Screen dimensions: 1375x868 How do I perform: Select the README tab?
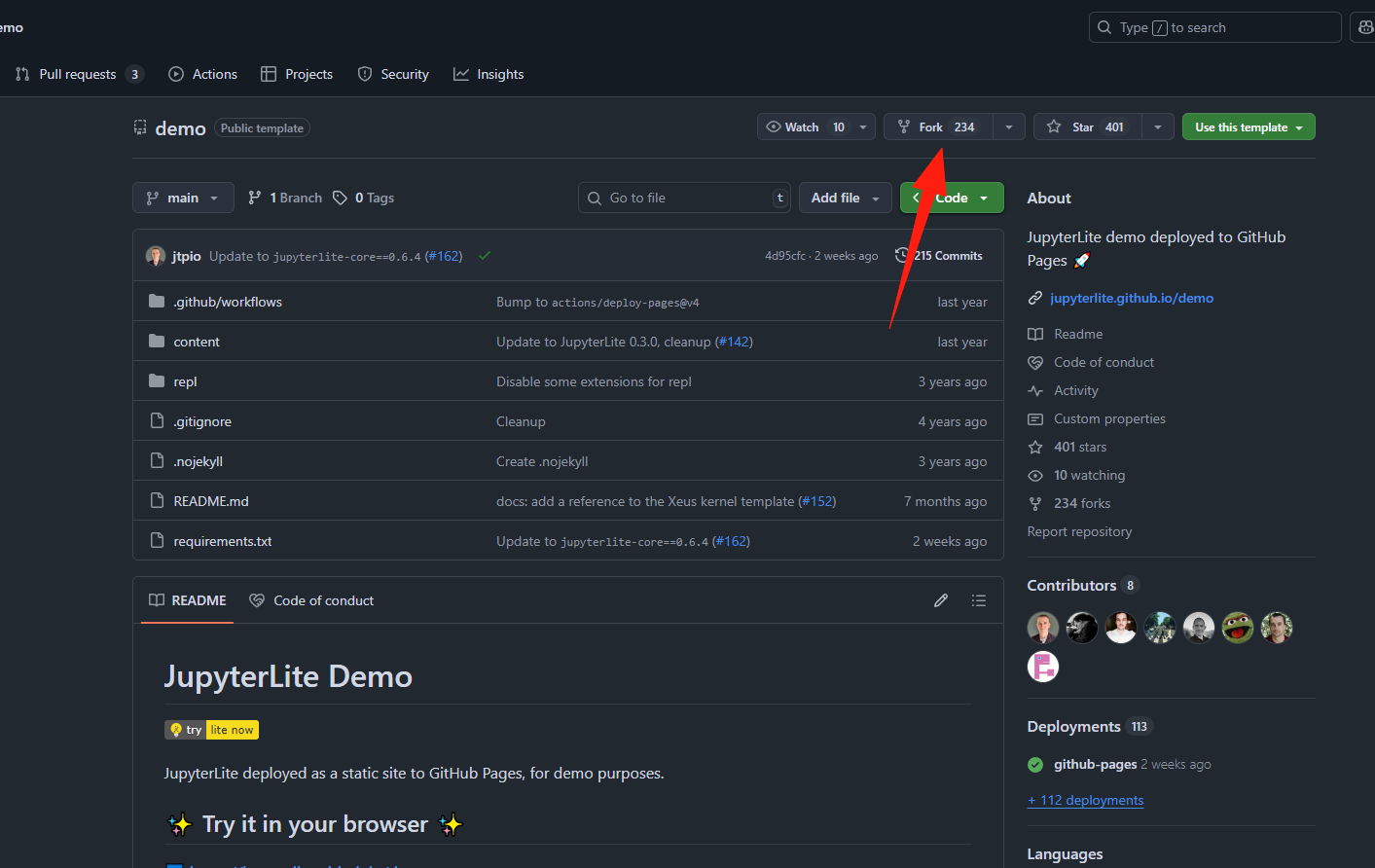pyautogui.click(x=188, y=600)
